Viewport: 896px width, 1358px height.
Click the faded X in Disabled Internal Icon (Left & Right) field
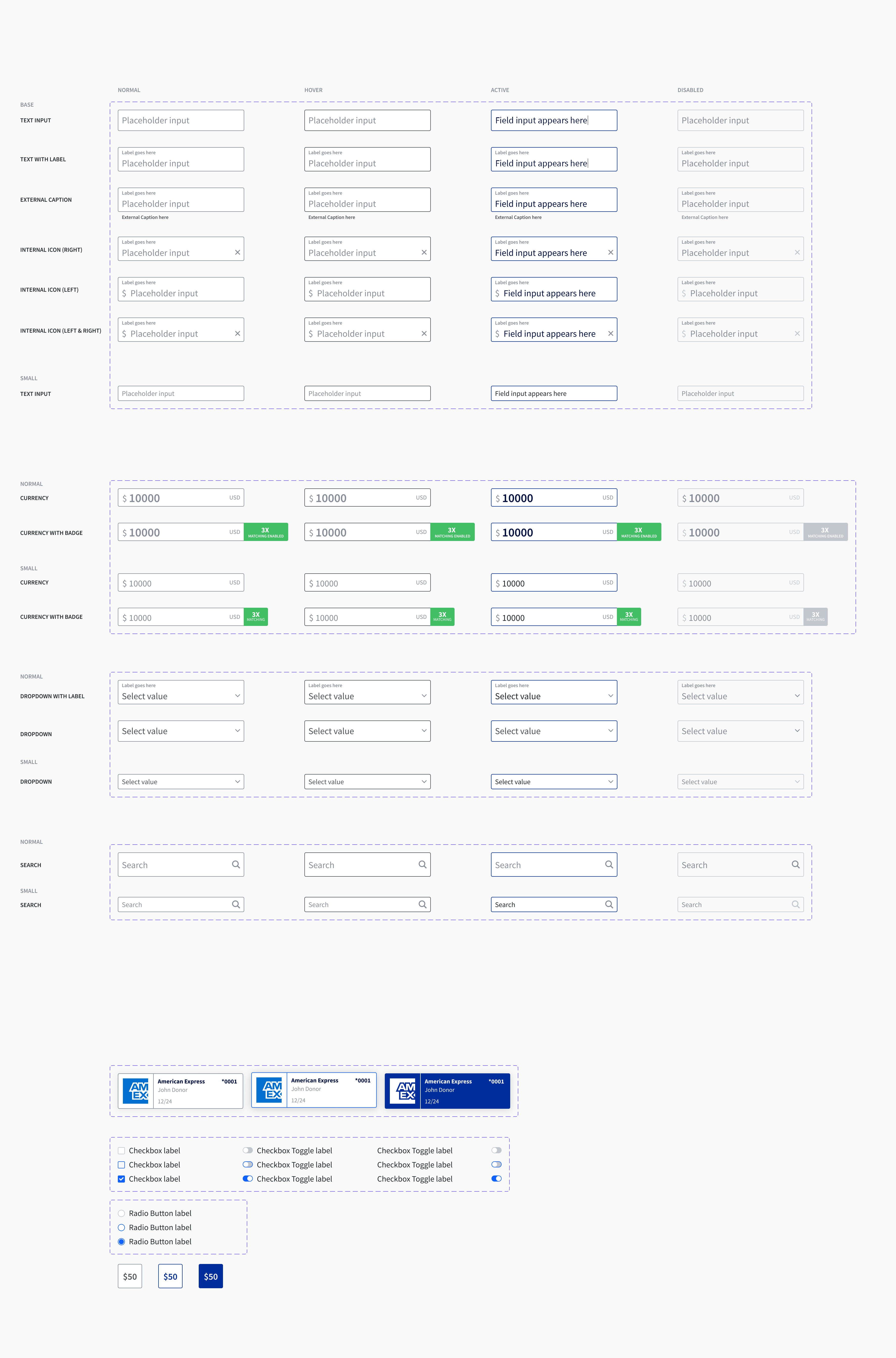797,334
